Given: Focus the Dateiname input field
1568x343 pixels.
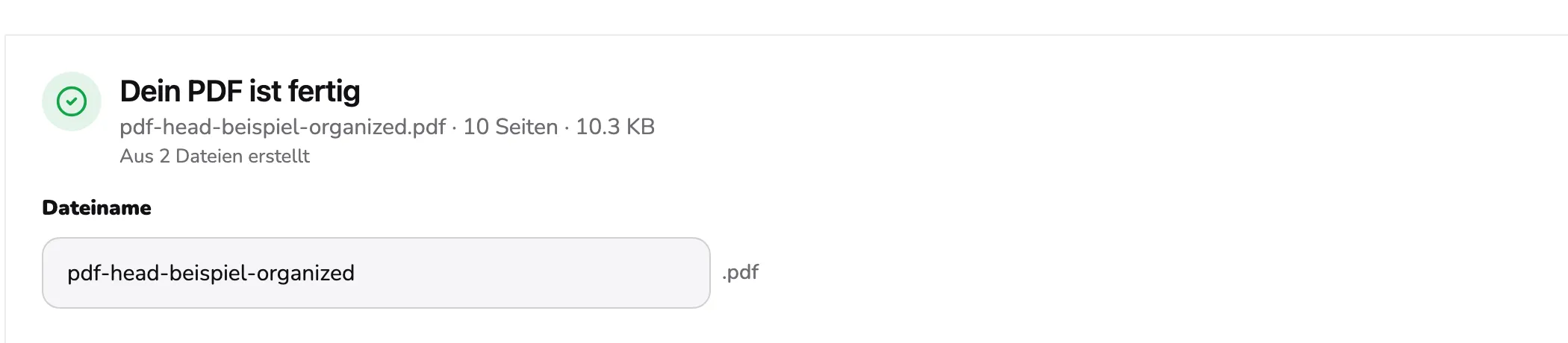Looking at the screenshot, I should pyautogui.click(x=376, y=273).
